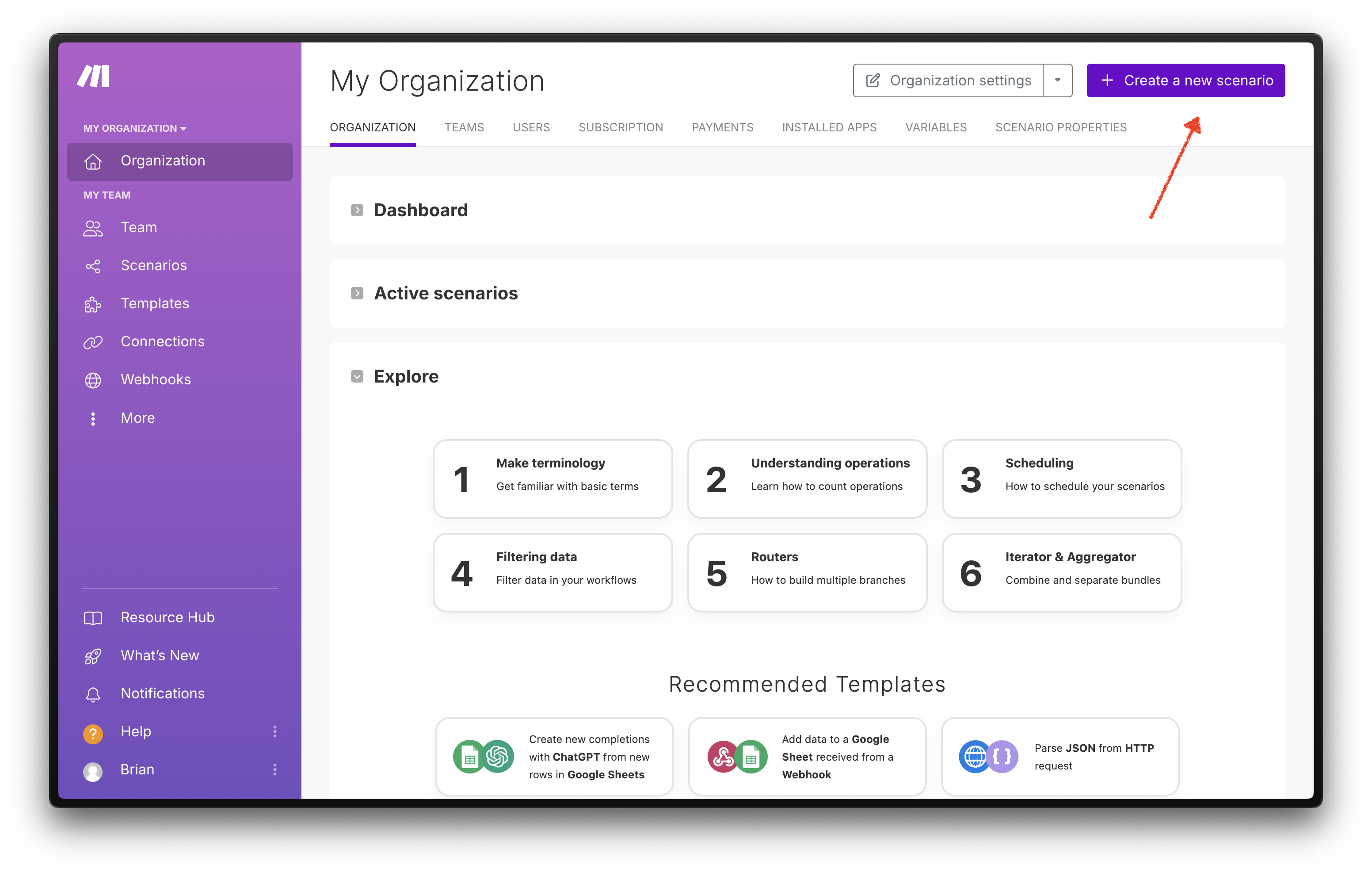Expand the Dashboard section
The width and height of the screenshot is (1372, 873).
pos(357,211)
